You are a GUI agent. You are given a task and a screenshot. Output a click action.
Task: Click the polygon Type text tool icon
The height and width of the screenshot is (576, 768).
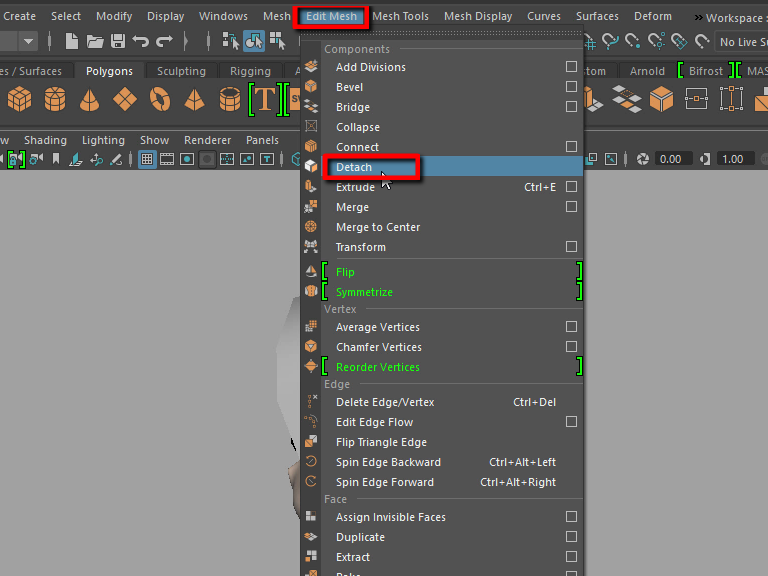264,99
